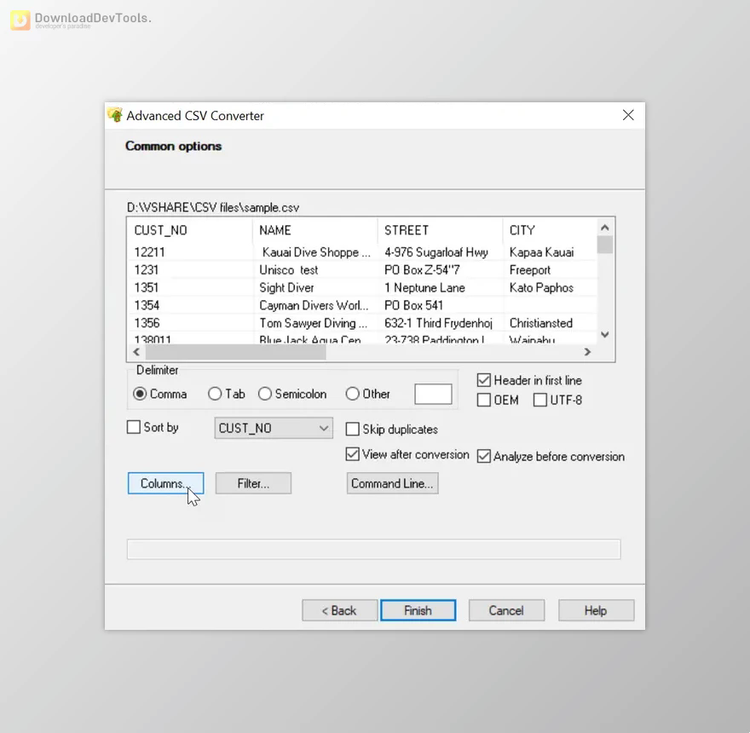Choose Semicolon as delimiter
The height and width of the screenshot is (733, 750).
(292, 394)
